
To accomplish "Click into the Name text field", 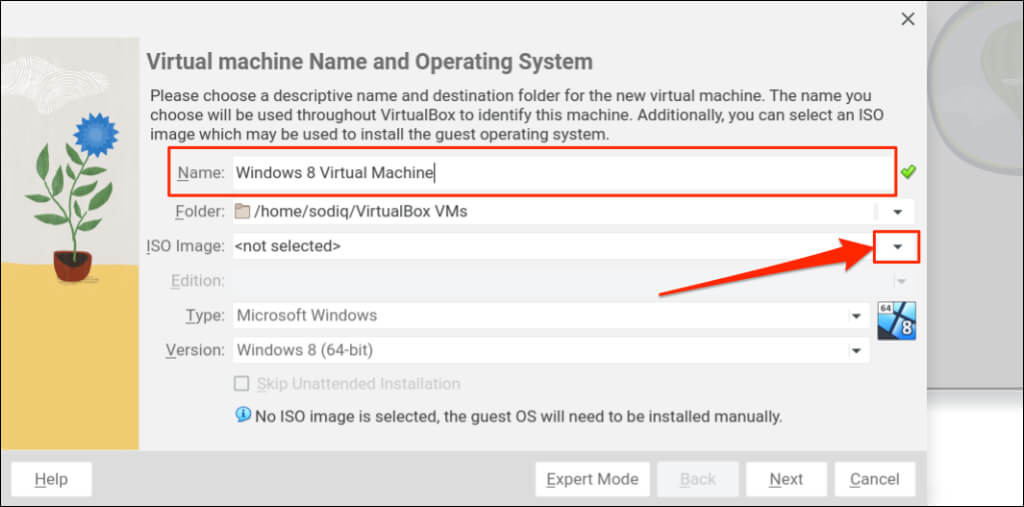I will (x=560, y=172).
